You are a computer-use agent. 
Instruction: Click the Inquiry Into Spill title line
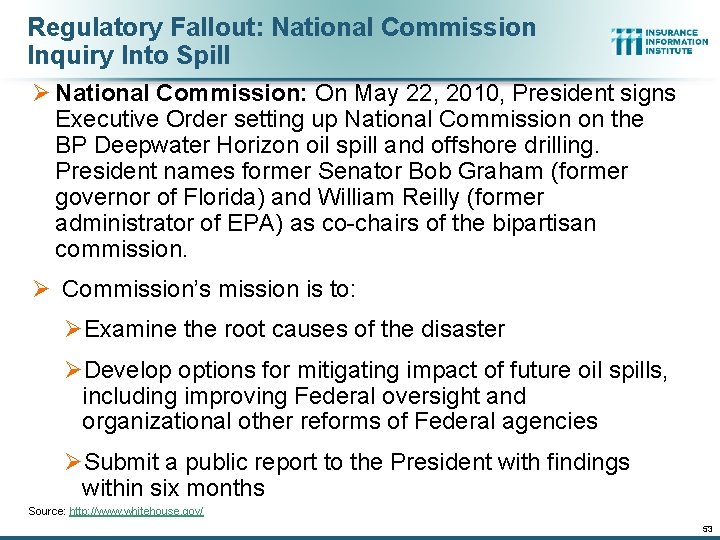[x=129, y=55]
